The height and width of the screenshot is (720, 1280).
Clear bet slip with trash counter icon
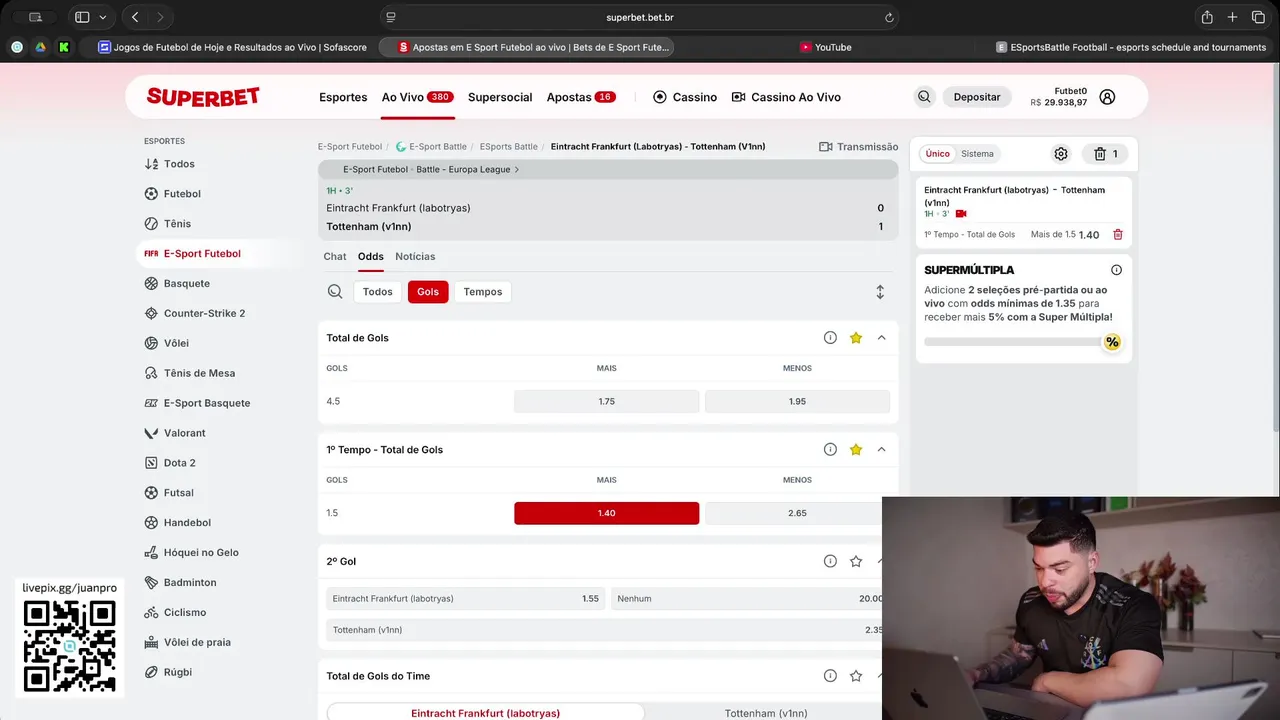click(1106, 154)
